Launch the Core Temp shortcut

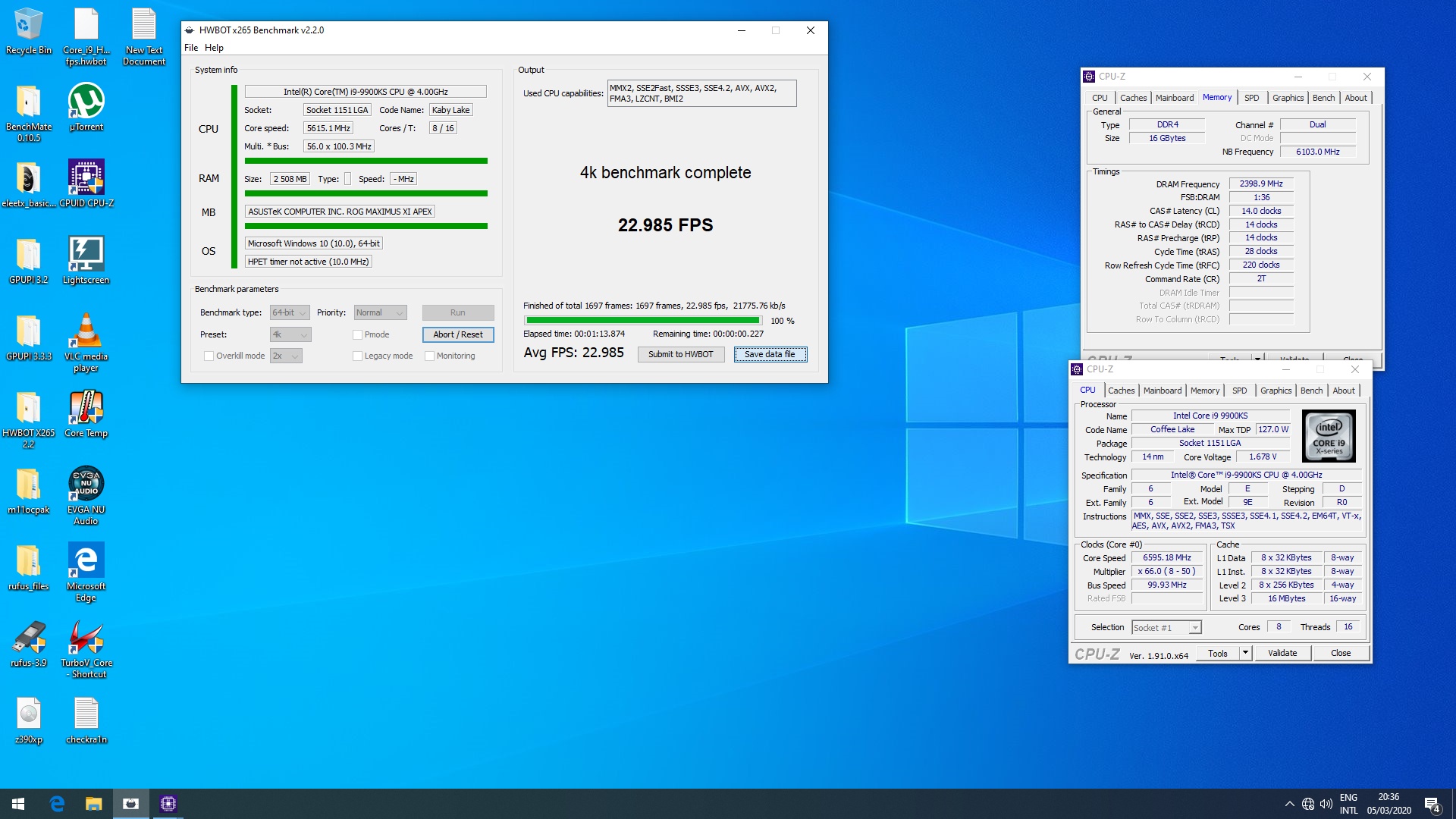tap(86, 413)
